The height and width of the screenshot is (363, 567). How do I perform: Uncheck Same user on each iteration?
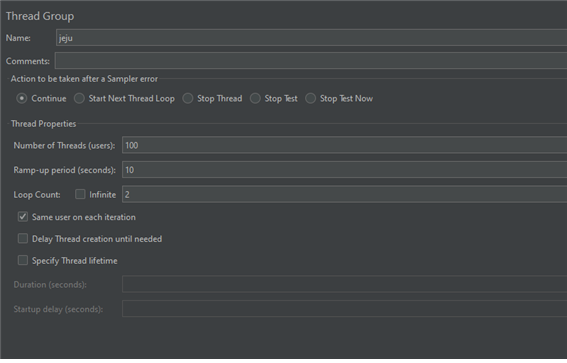point(23,217)
